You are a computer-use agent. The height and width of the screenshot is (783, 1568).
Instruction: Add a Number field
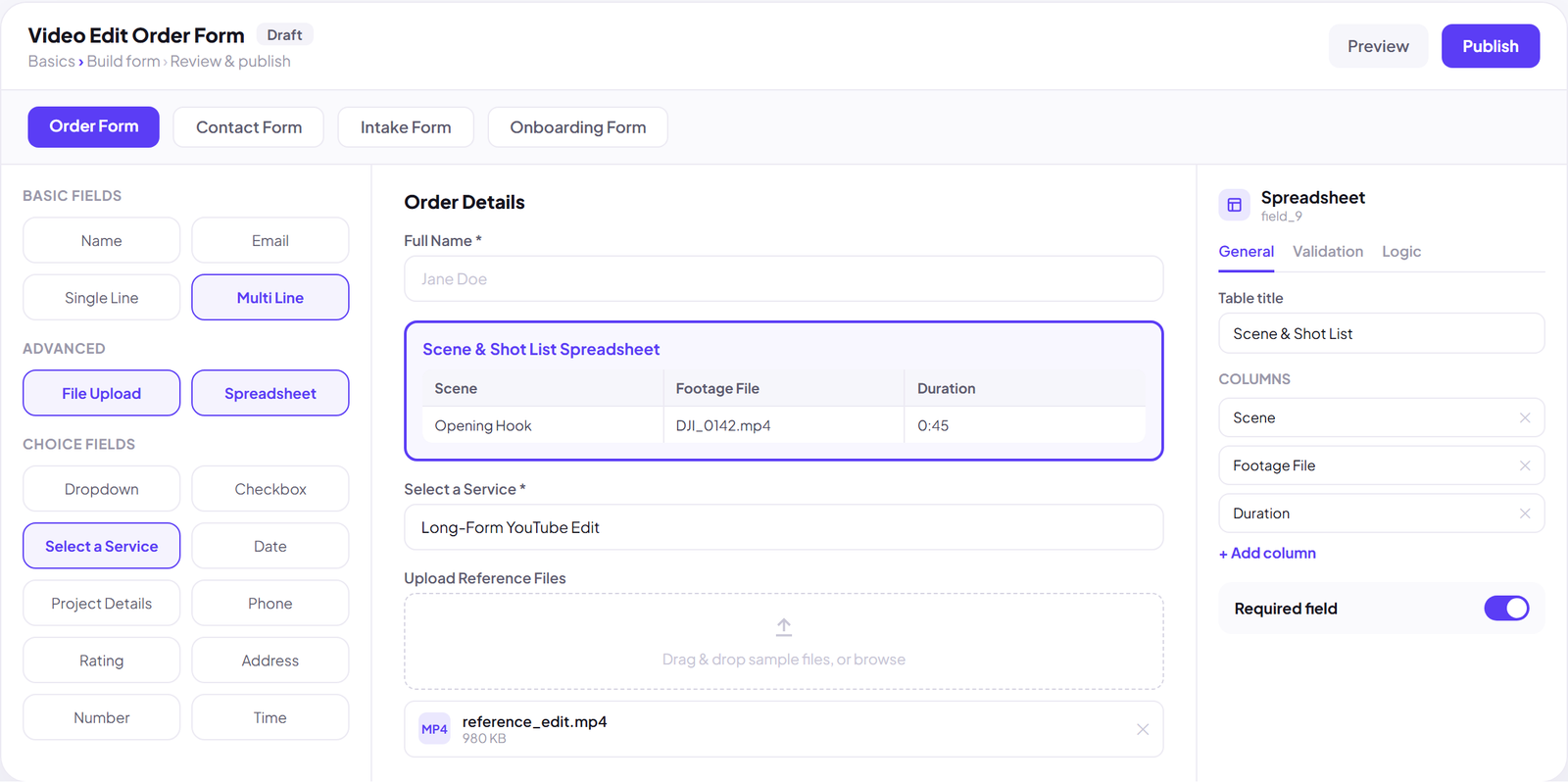pyautogui.click(x=102, y=717)
